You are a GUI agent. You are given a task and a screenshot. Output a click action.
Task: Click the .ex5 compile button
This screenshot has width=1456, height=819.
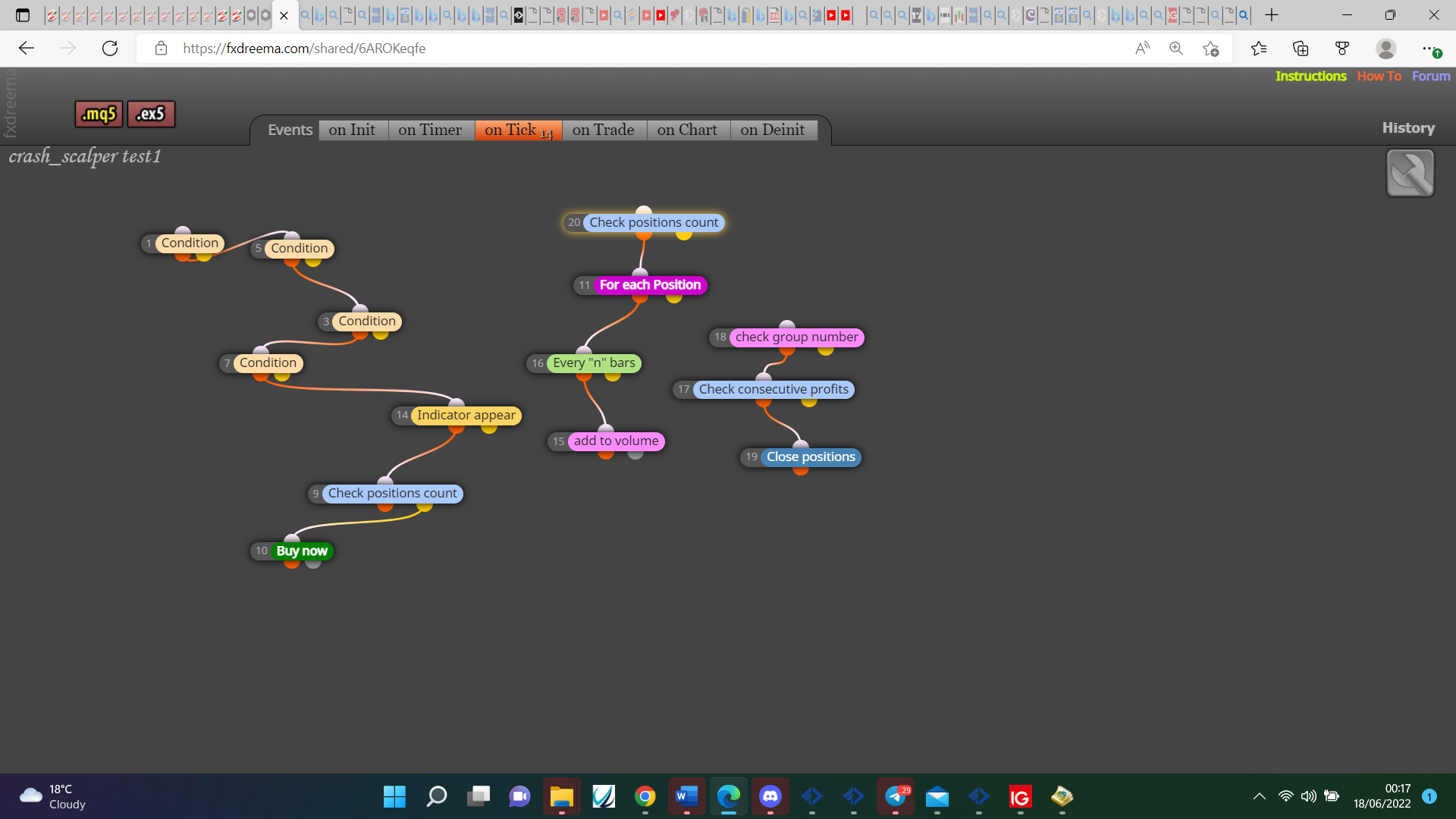(x=151, y=114)
